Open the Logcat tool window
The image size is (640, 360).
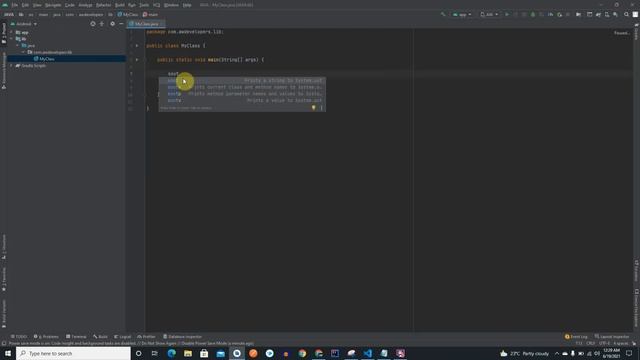tap(122, 337)
